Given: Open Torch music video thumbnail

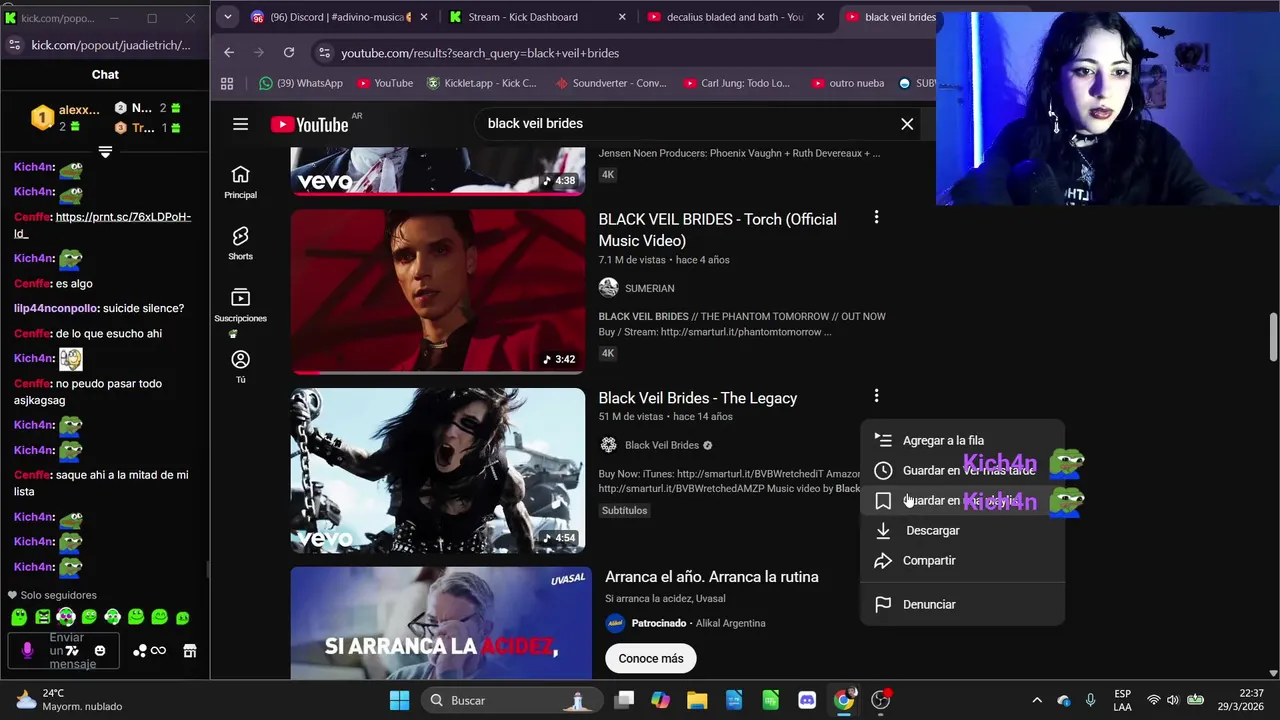Looking at the screenshot, I should pos(438,291).
